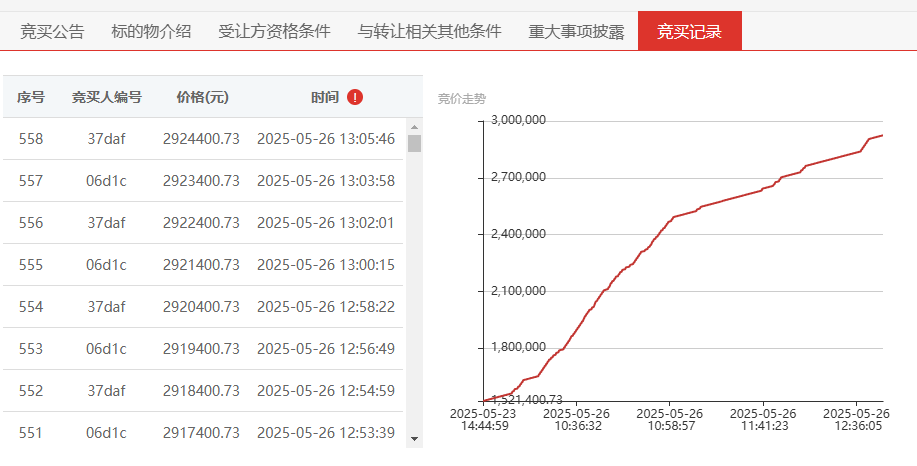Open the 受让方资格条件 tab

(274, 31)
